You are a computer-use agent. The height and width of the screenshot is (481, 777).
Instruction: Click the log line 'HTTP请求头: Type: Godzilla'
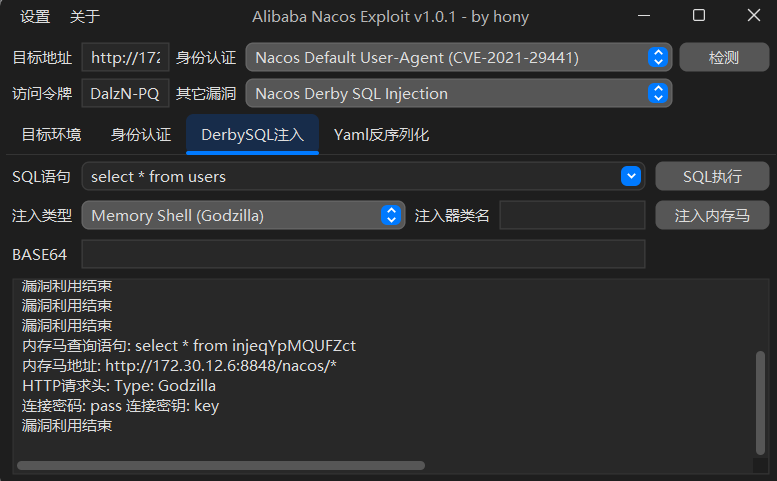(x=118, y=386)
